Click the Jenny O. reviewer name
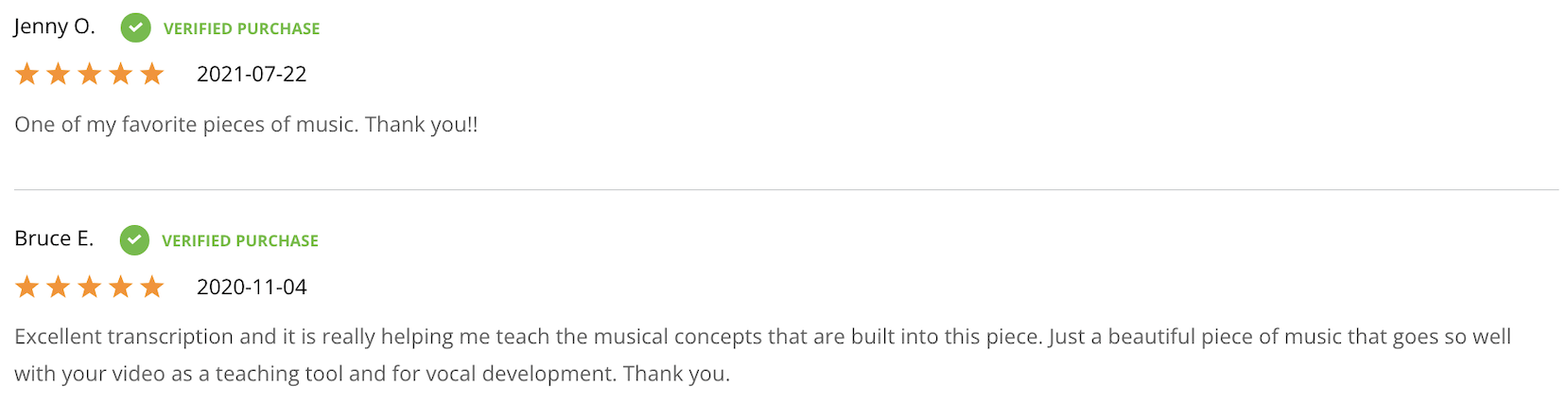 click(x=55, y=27)
